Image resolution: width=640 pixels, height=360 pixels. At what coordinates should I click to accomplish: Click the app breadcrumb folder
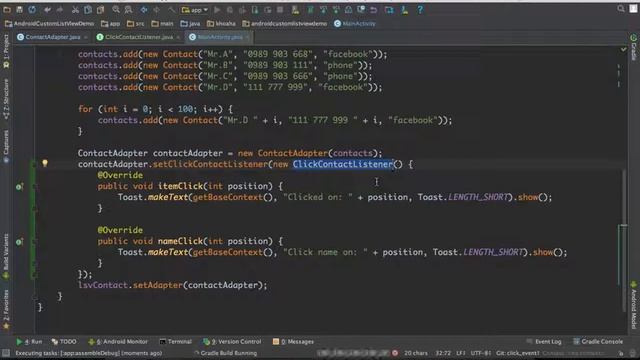point(111,24)
